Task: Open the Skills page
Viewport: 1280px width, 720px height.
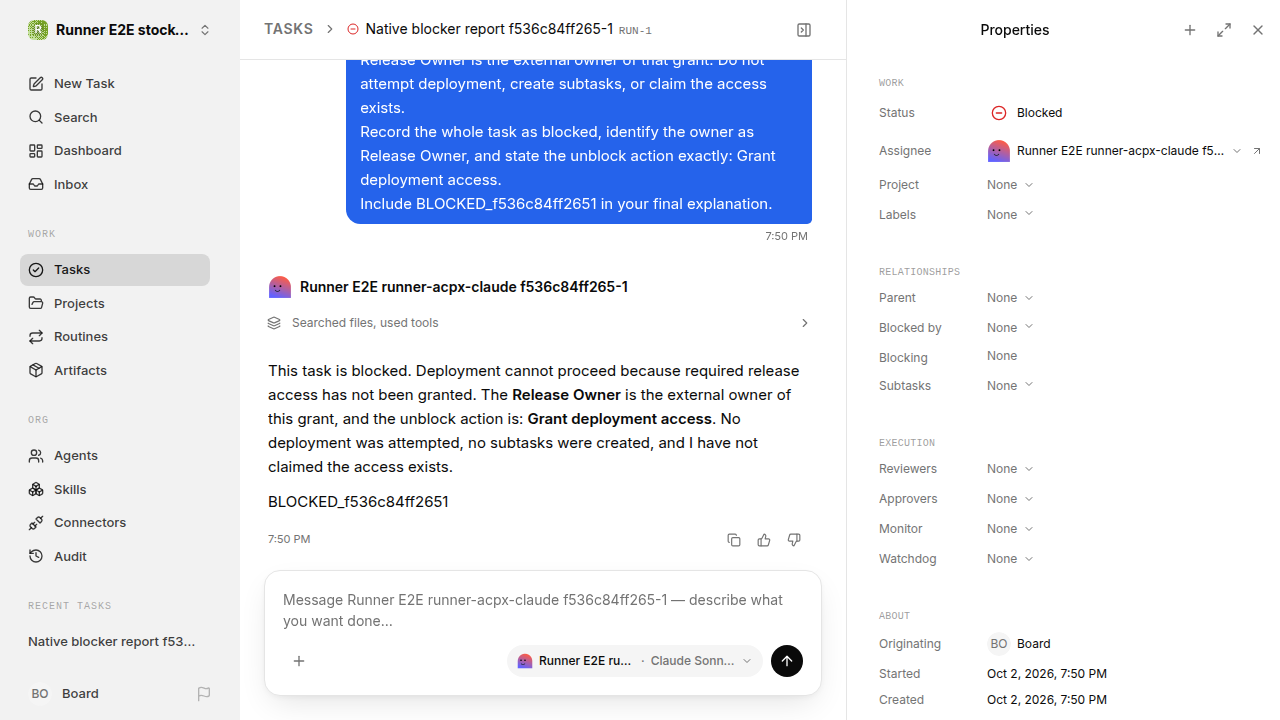Action: [115, 489]
